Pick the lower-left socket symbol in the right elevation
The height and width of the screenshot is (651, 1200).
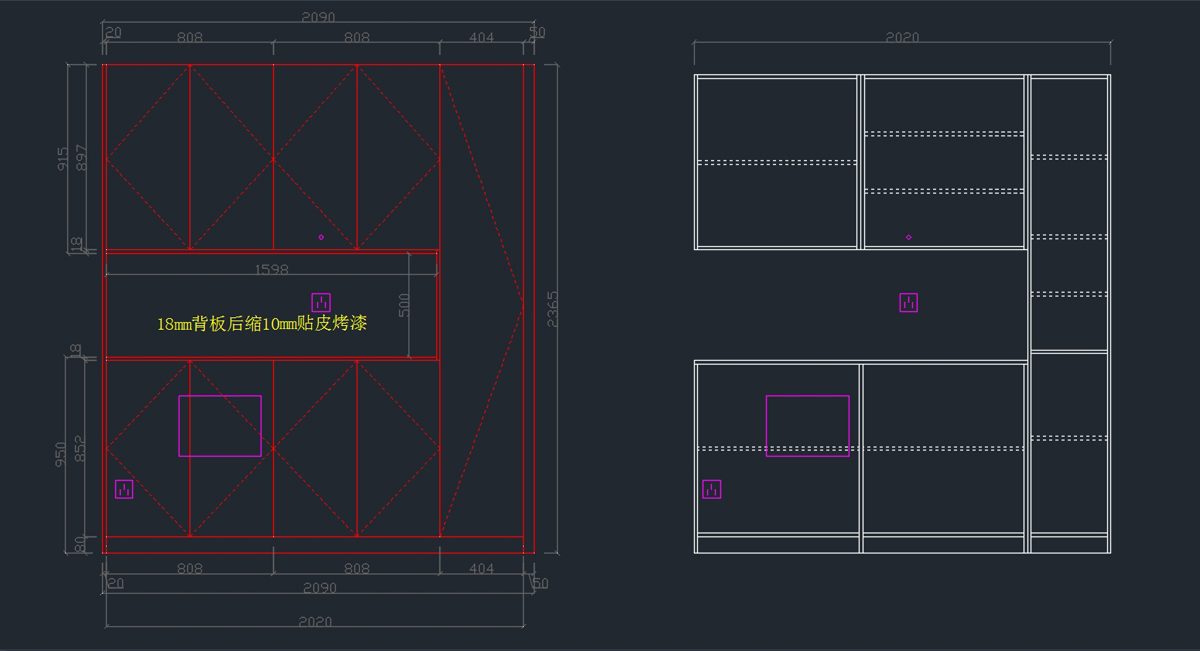[711, 489]
